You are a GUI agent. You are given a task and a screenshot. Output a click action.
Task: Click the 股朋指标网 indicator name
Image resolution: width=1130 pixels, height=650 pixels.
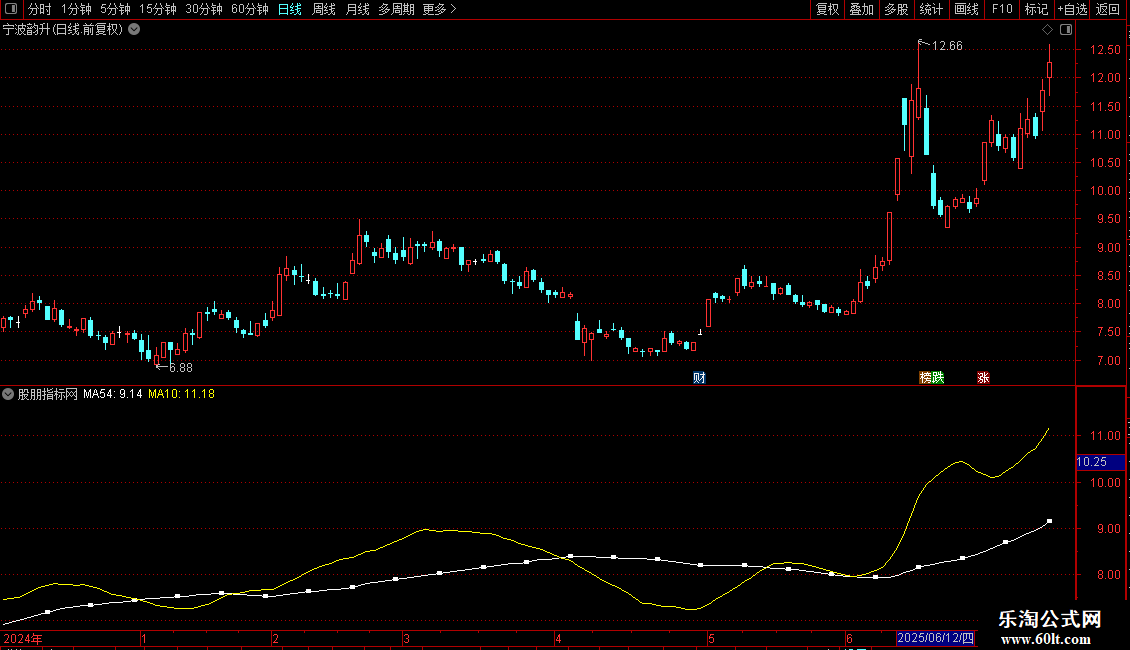(x=48, y=394)
